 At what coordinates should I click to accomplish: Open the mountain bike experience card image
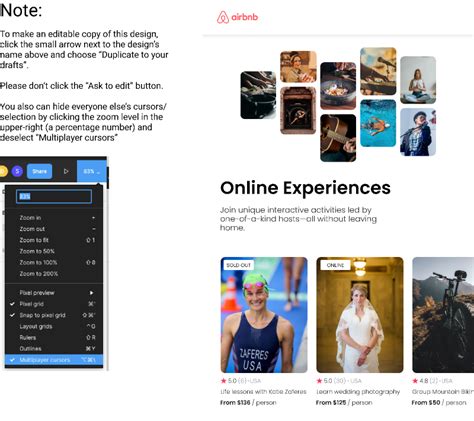(443, 315)
